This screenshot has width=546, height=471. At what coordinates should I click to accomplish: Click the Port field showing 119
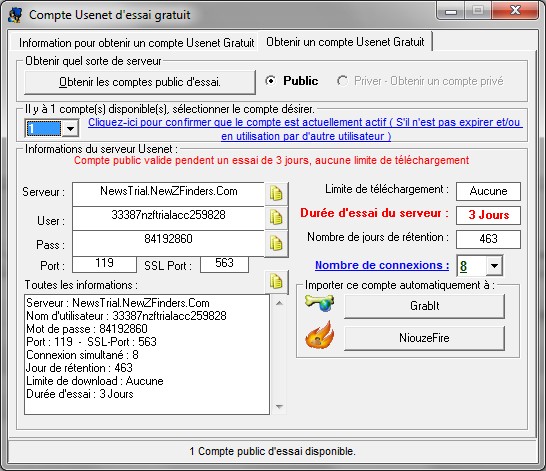104,264
